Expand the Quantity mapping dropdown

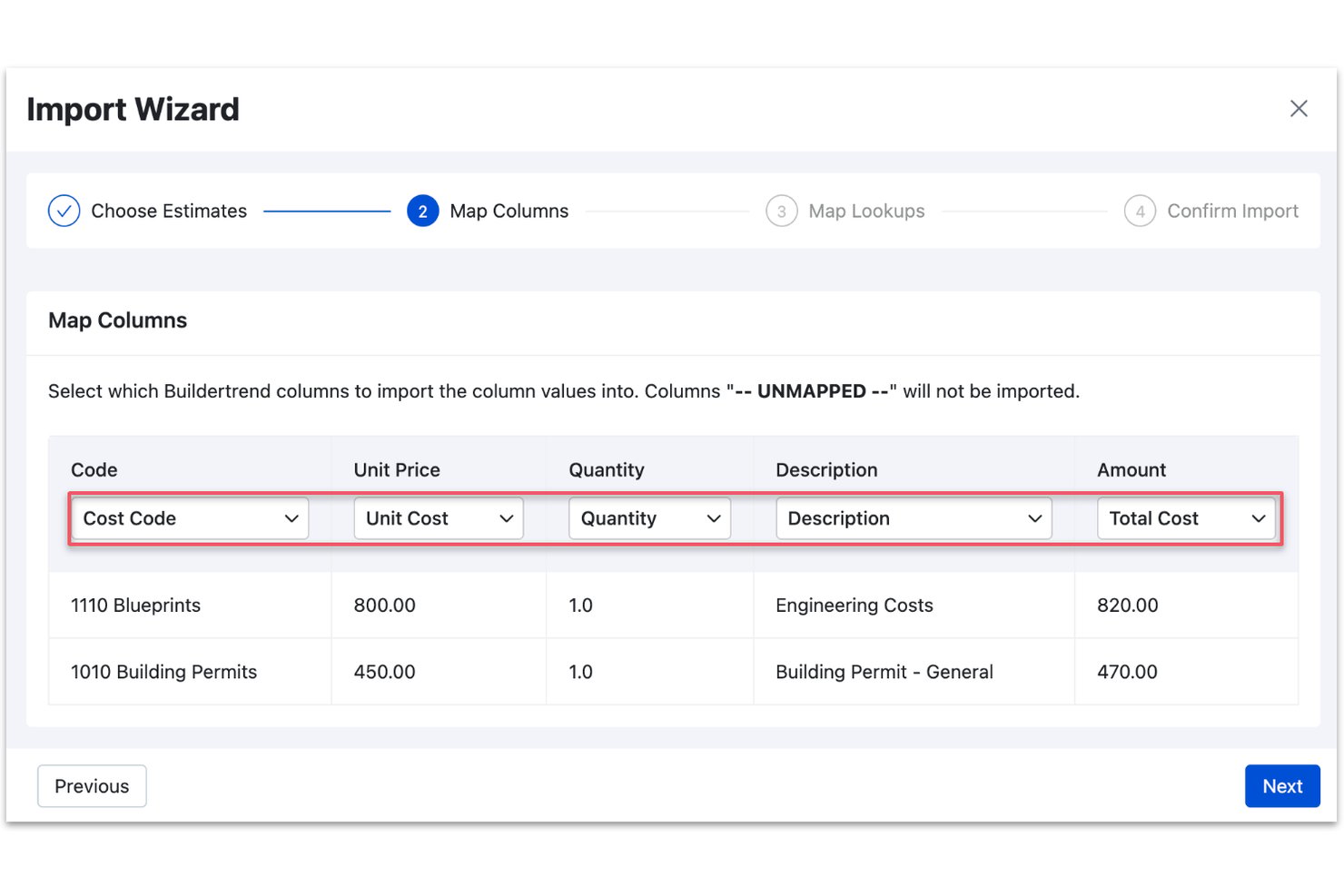(x=649, y=518)
